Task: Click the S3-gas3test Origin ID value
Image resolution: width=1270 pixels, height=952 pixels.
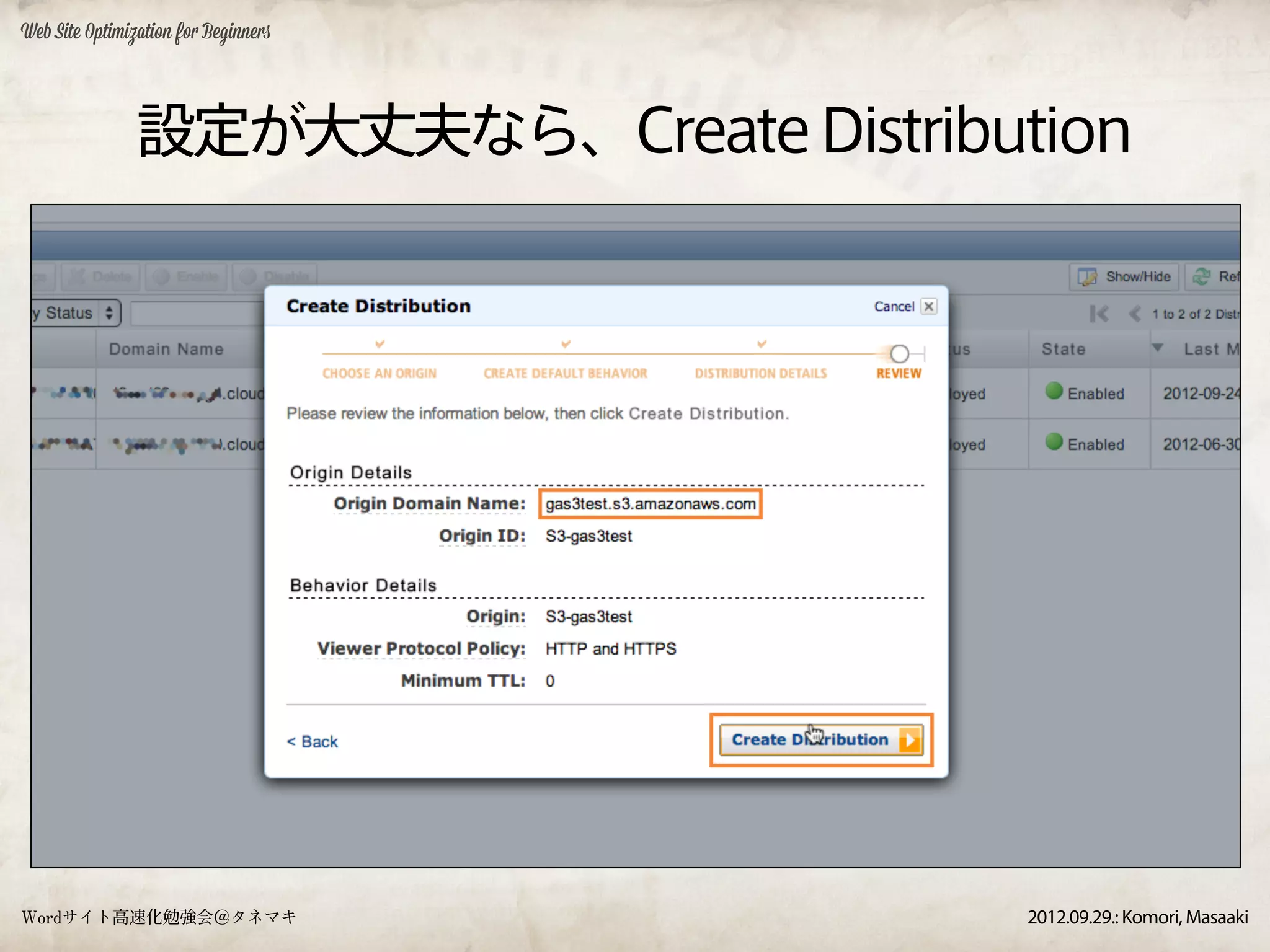Action: (588, 536)
